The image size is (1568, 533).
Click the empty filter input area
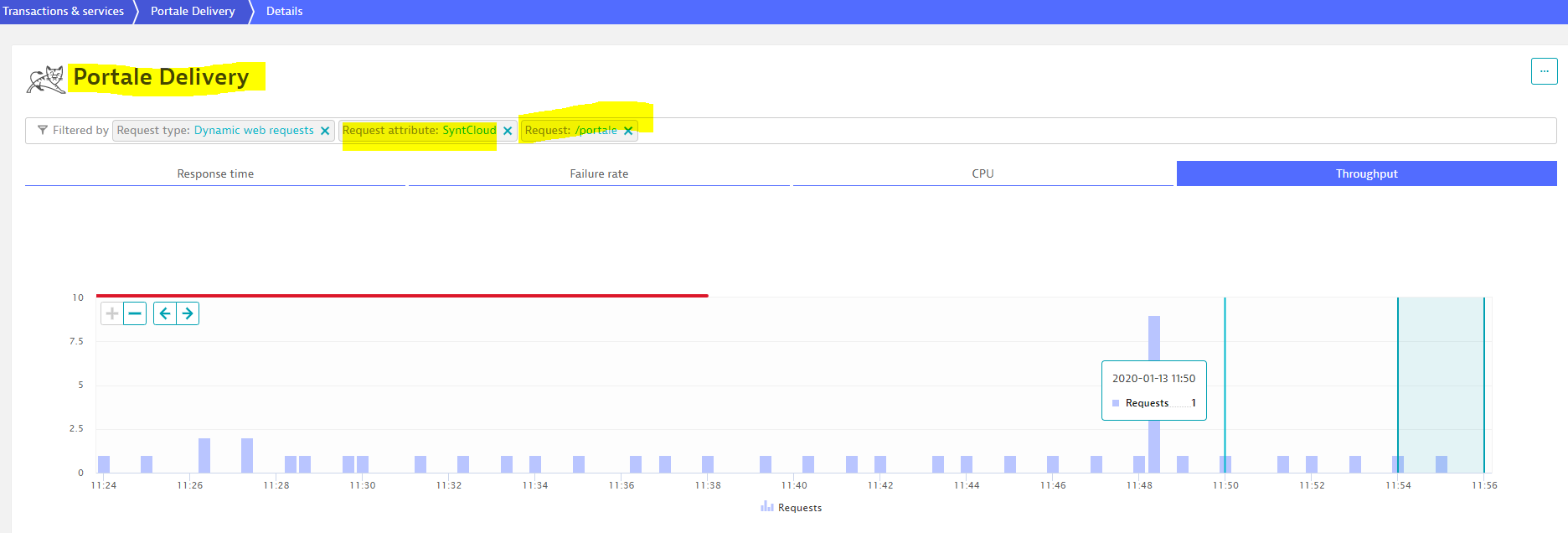point(1089,131)
